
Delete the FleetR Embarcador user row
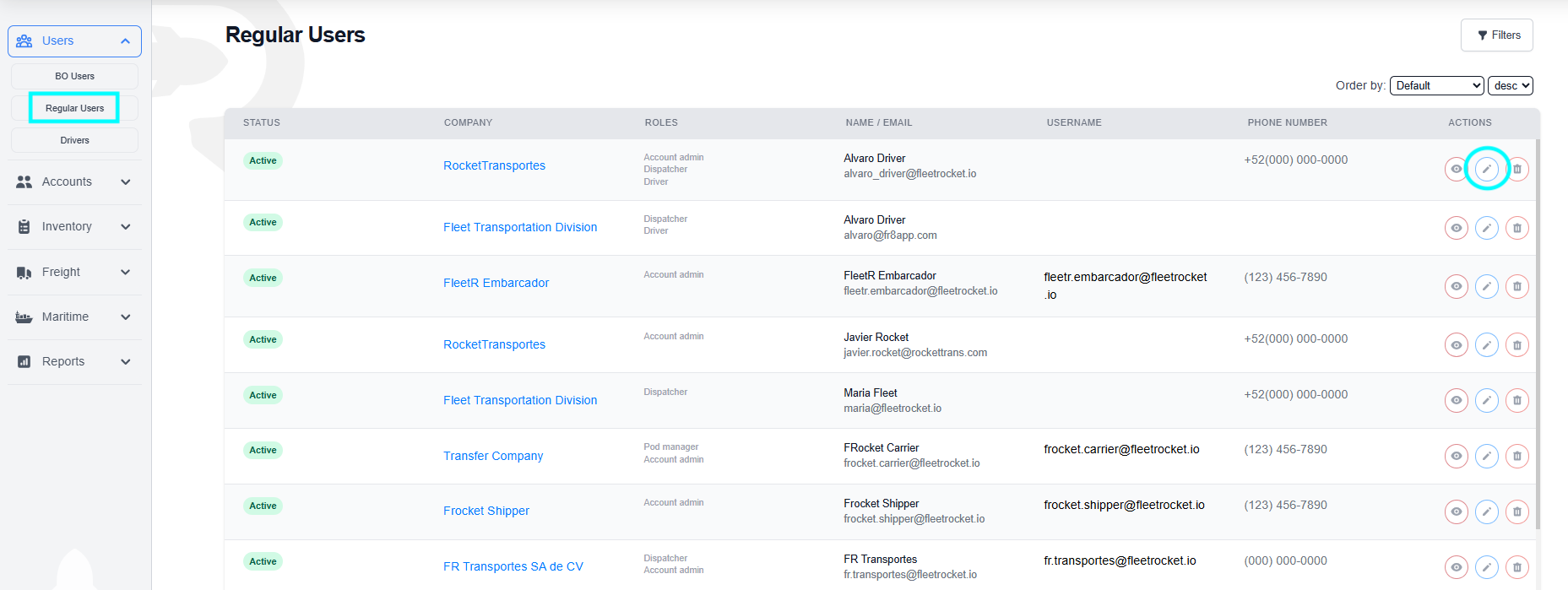coord(1516,286)
